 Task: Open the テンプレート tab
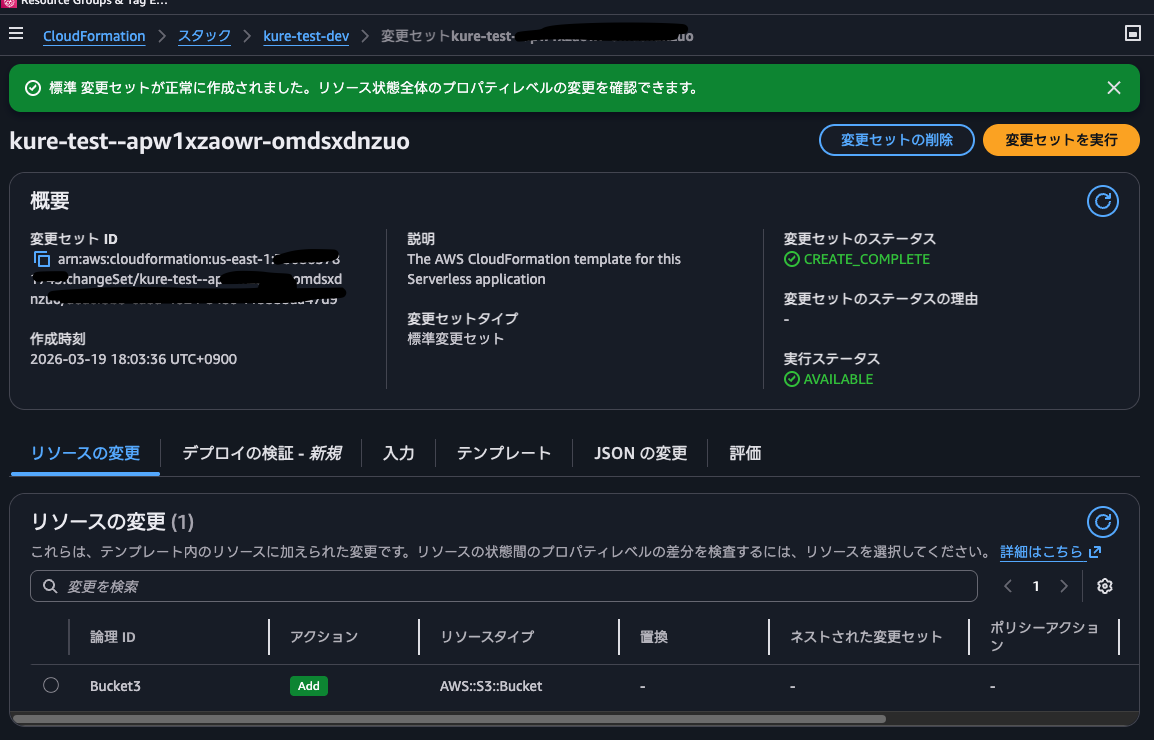503,453
